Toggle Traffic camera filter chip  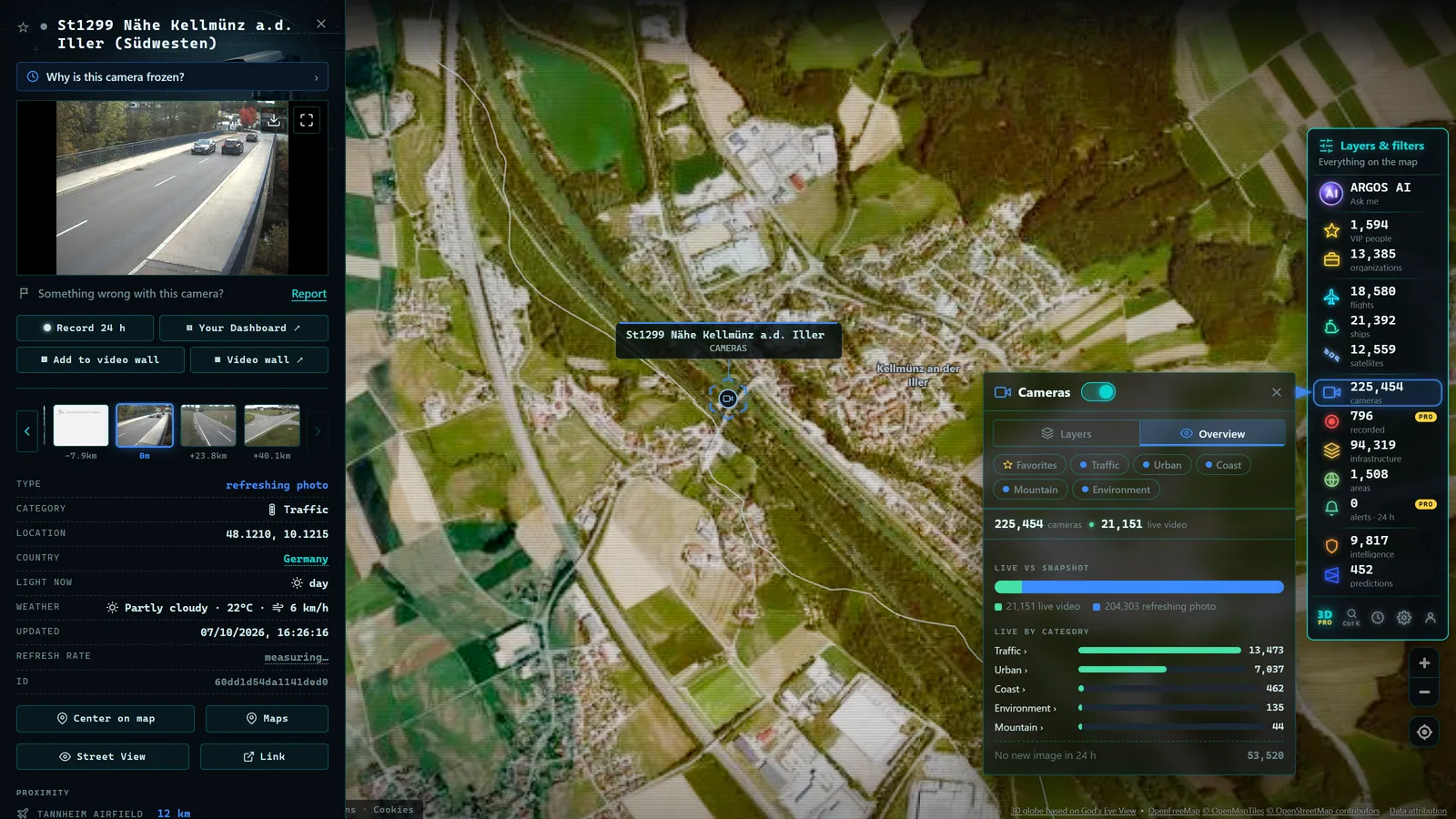(1099, 465)
